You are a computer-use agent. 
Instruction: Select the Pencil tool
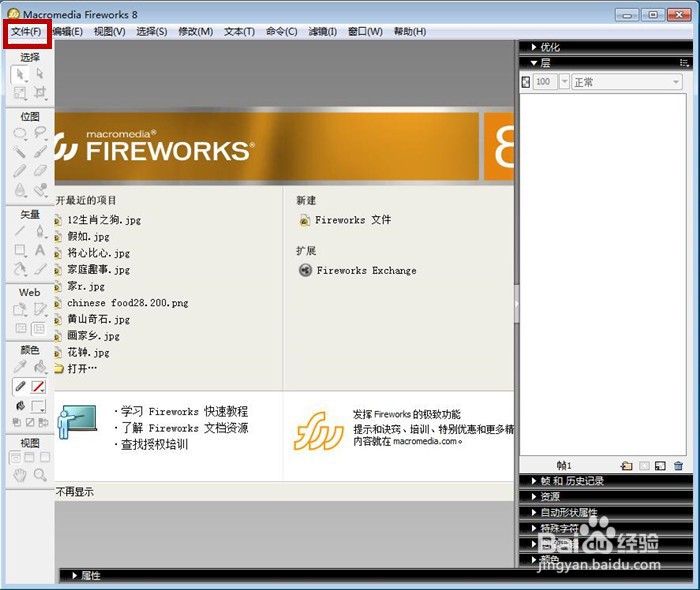click(x=20, y=170)
